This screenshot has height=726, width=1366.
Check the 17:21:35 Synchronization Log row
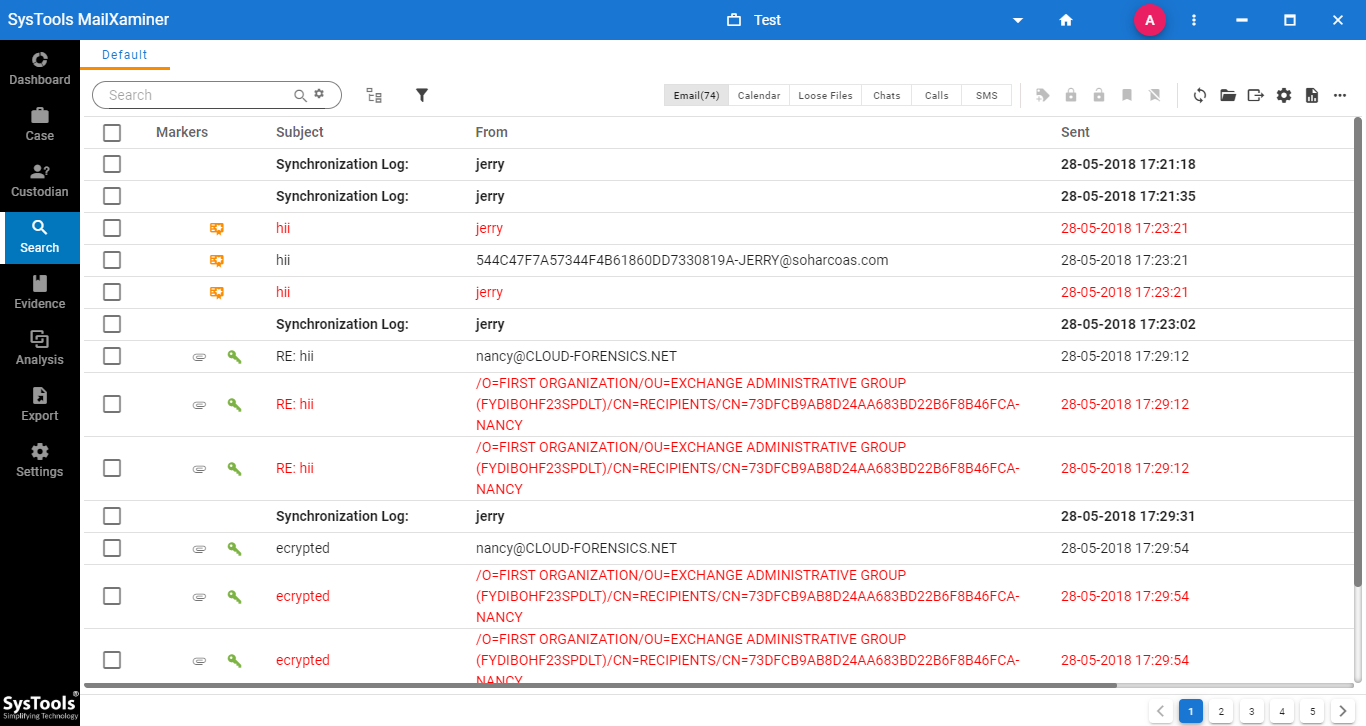coord(112,196)
